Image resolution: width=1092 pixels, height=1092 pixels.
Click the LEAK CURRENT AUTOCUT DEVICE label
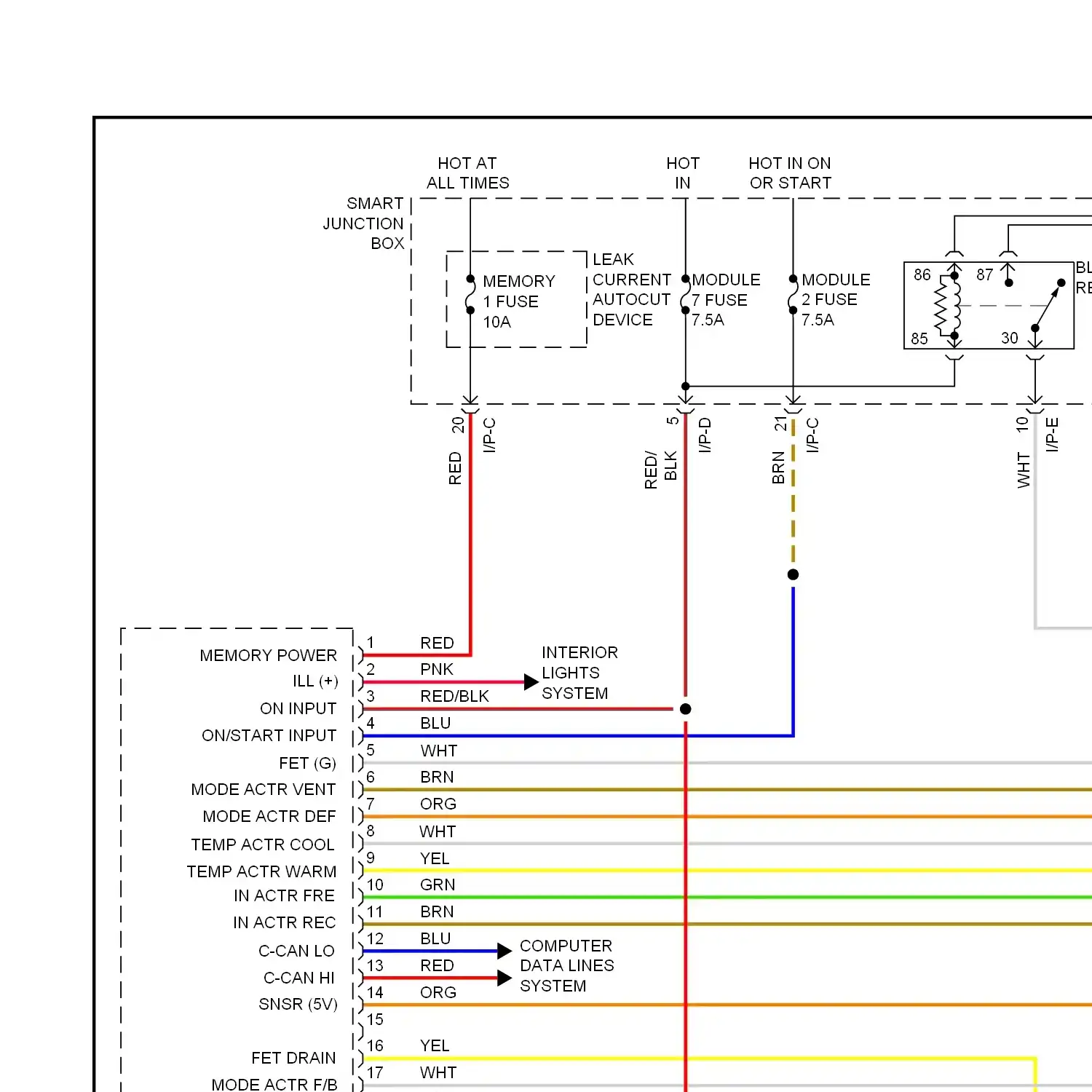(x=632, y=290)
